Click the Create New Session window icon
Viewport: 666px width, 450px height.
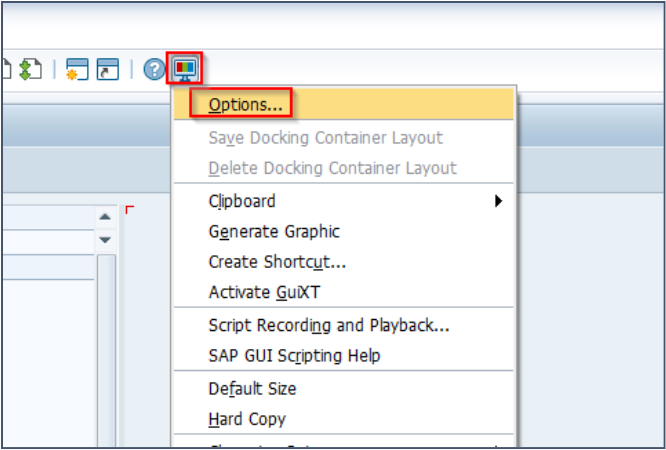point(77,69)
